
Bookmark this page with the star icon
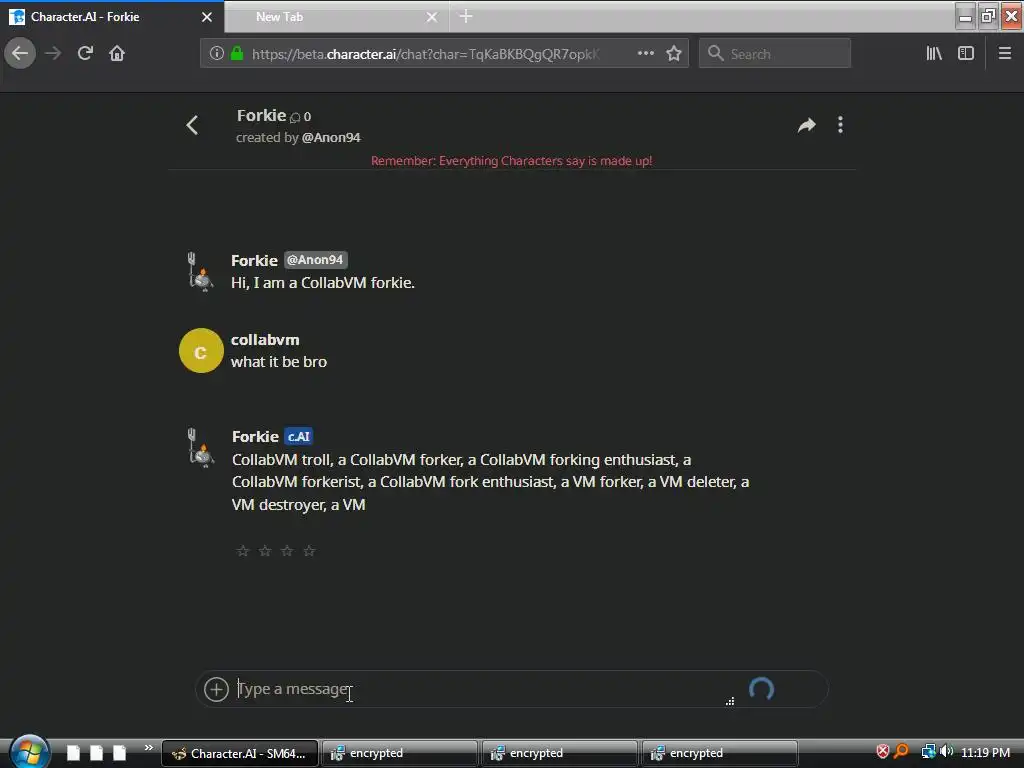[674, 54]
